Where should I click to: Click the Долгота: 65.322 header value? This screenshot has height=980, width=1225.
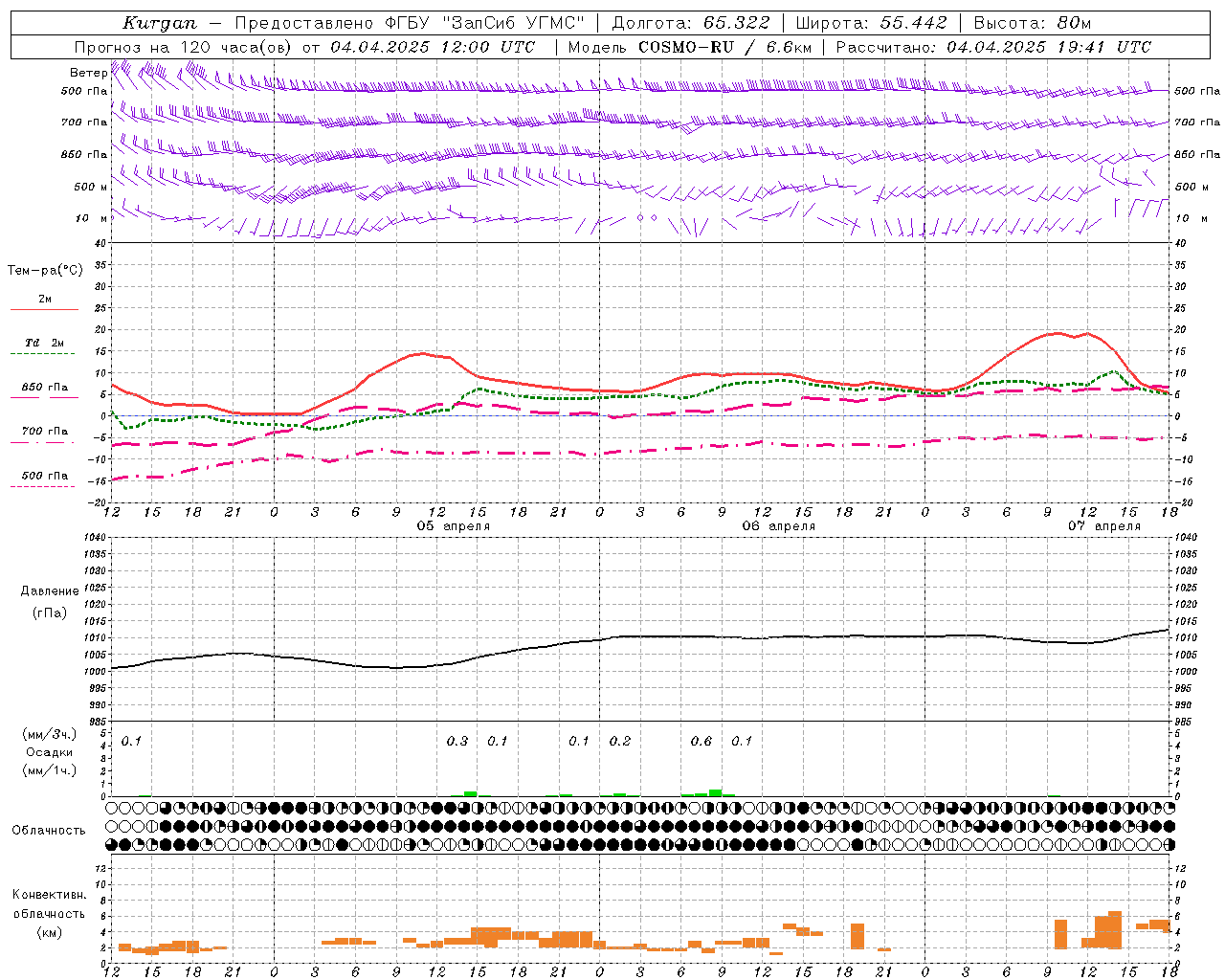coord(690,23)
